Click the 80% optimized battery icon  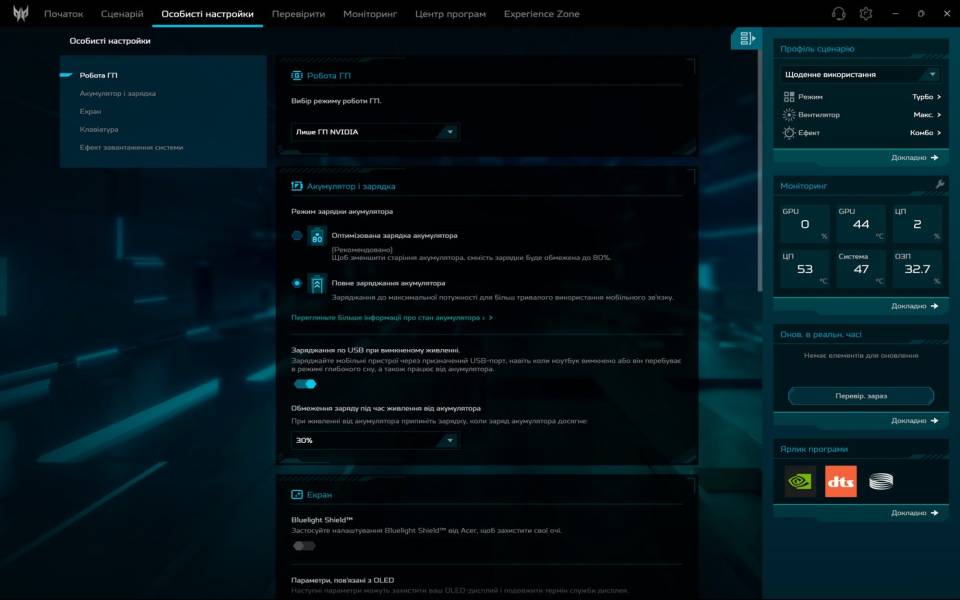[317, 236]
